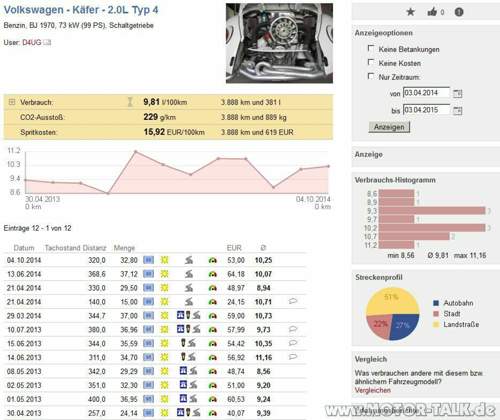The height and width of the screenshot is (420, 500).
Task: Open calendar picker beside 'bis' date
Action: point(458,110)
